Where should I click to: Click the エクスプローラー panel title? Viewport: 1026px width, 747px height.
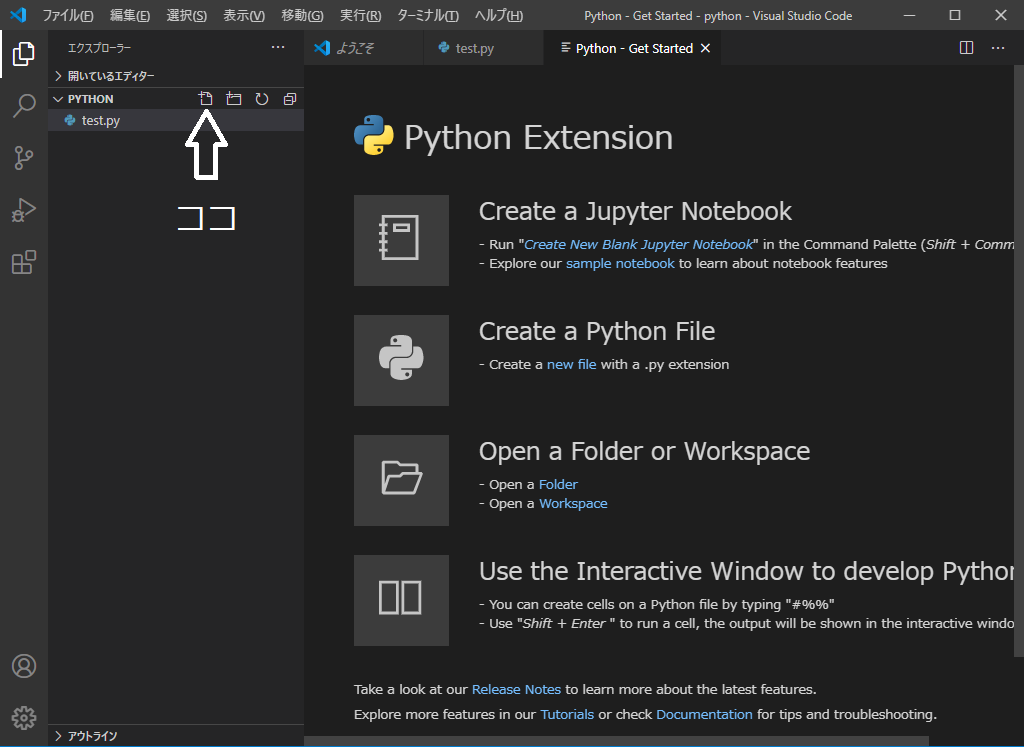pyautogui.click(x=99, y=48)
